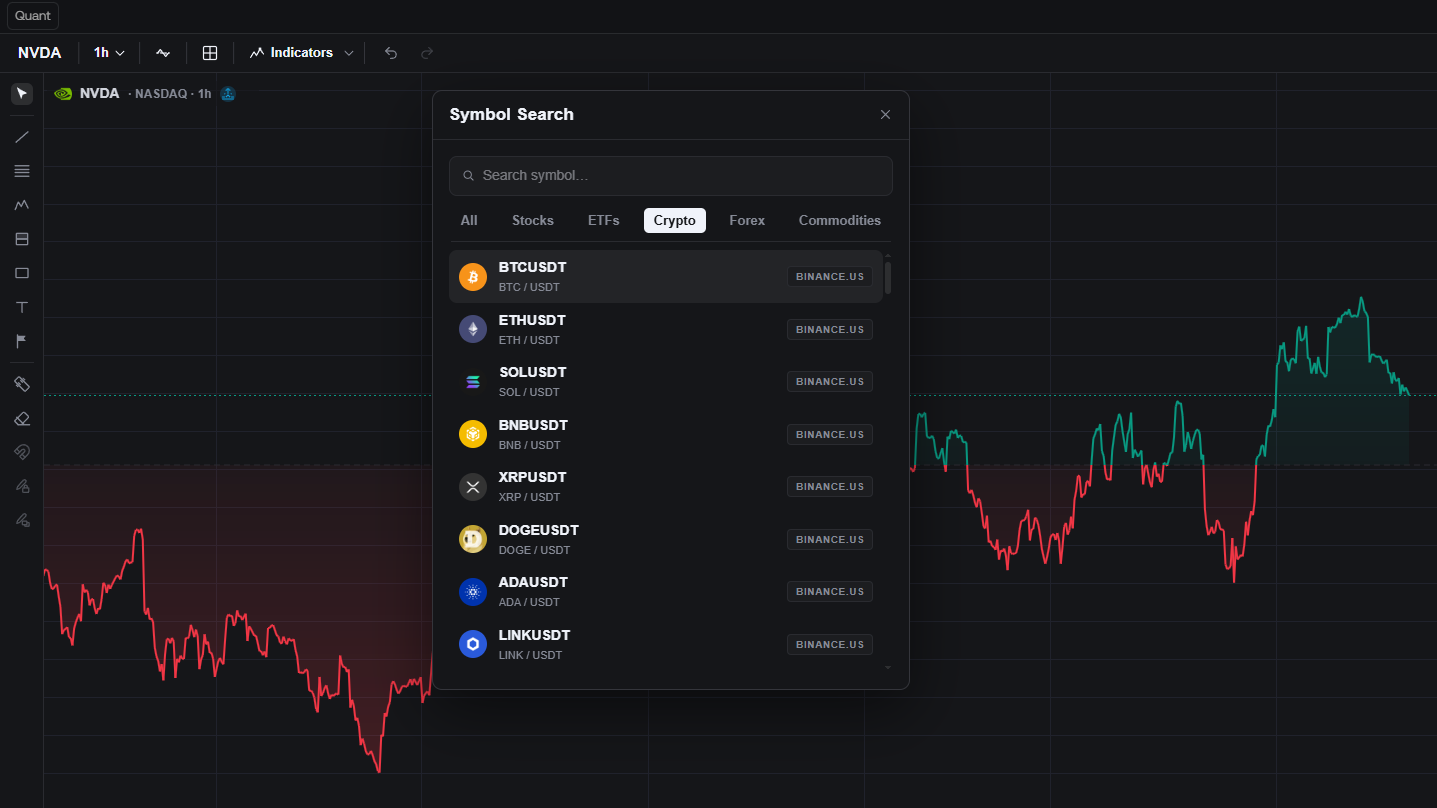Toggle the magnet snap tool
The width and height of the screenshot is (1437, 808).
click(x=22, y=452)
